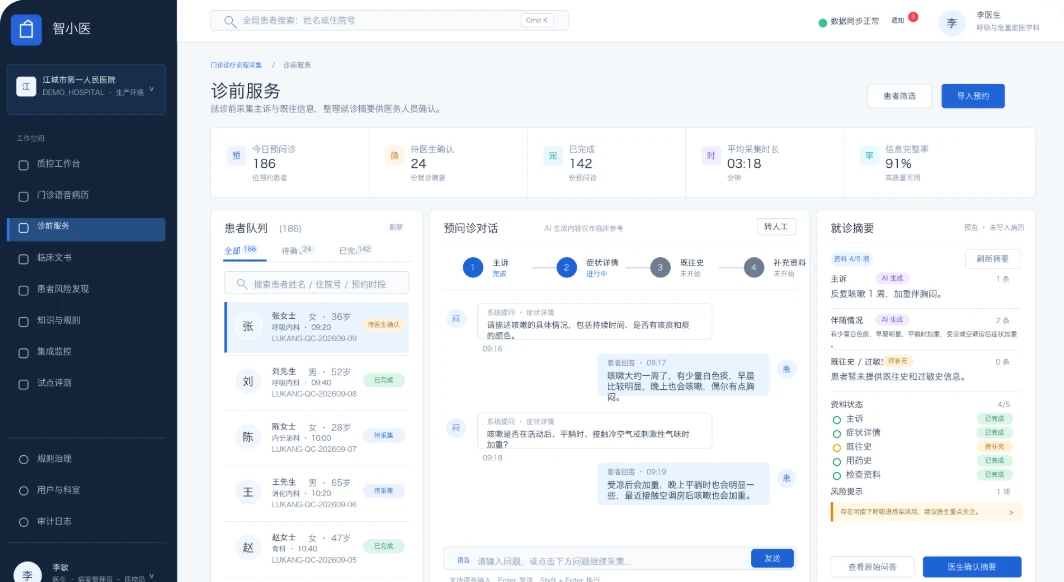Click the 门诊诊疗流程采集 breadcrumb link
Image resolution: width=1064 pixels, height=582 pixels.
coord(235,65)
